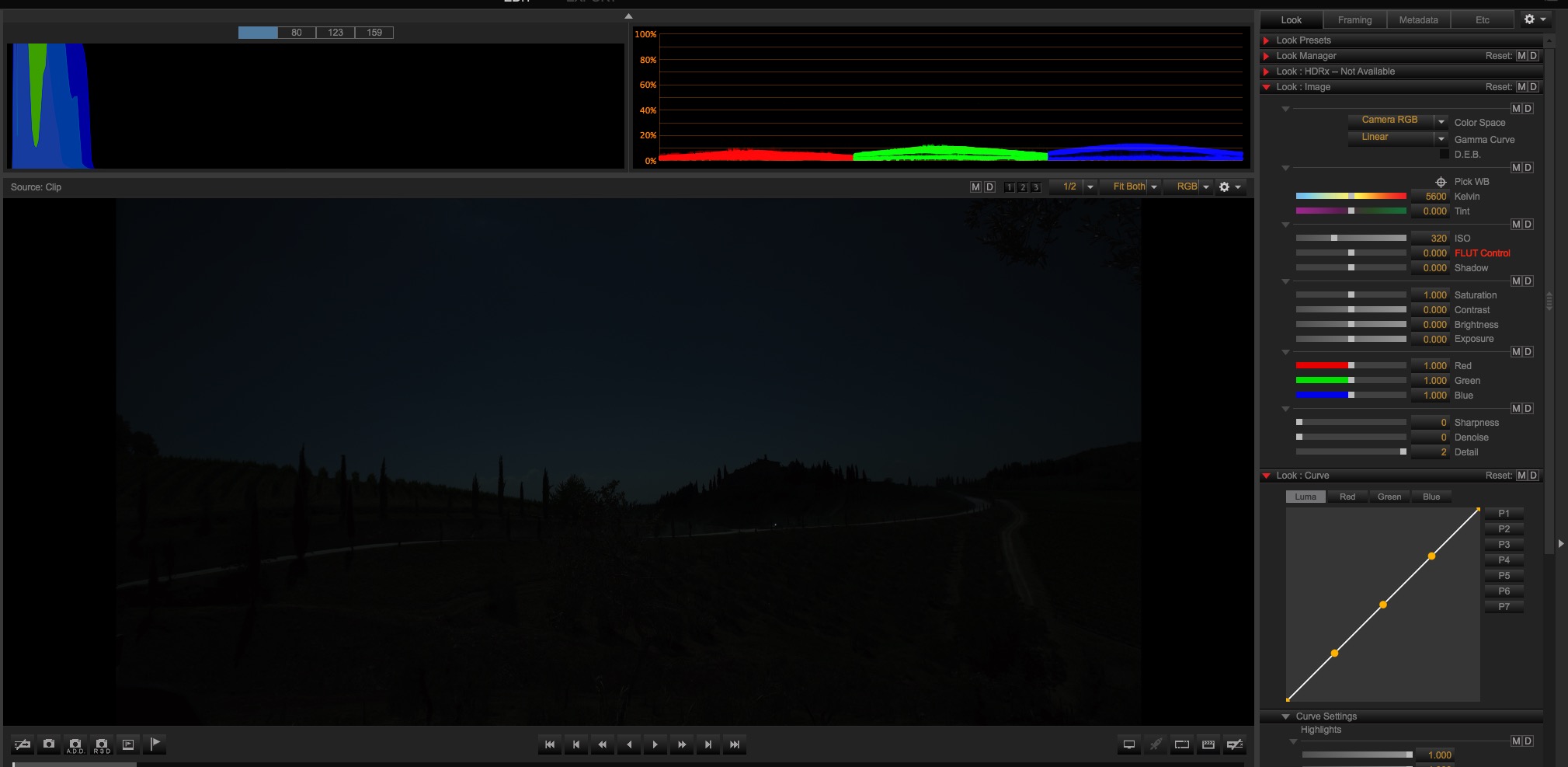Play the clip in reverse
Screen dimensions: 1568x767
pos(629,744)
